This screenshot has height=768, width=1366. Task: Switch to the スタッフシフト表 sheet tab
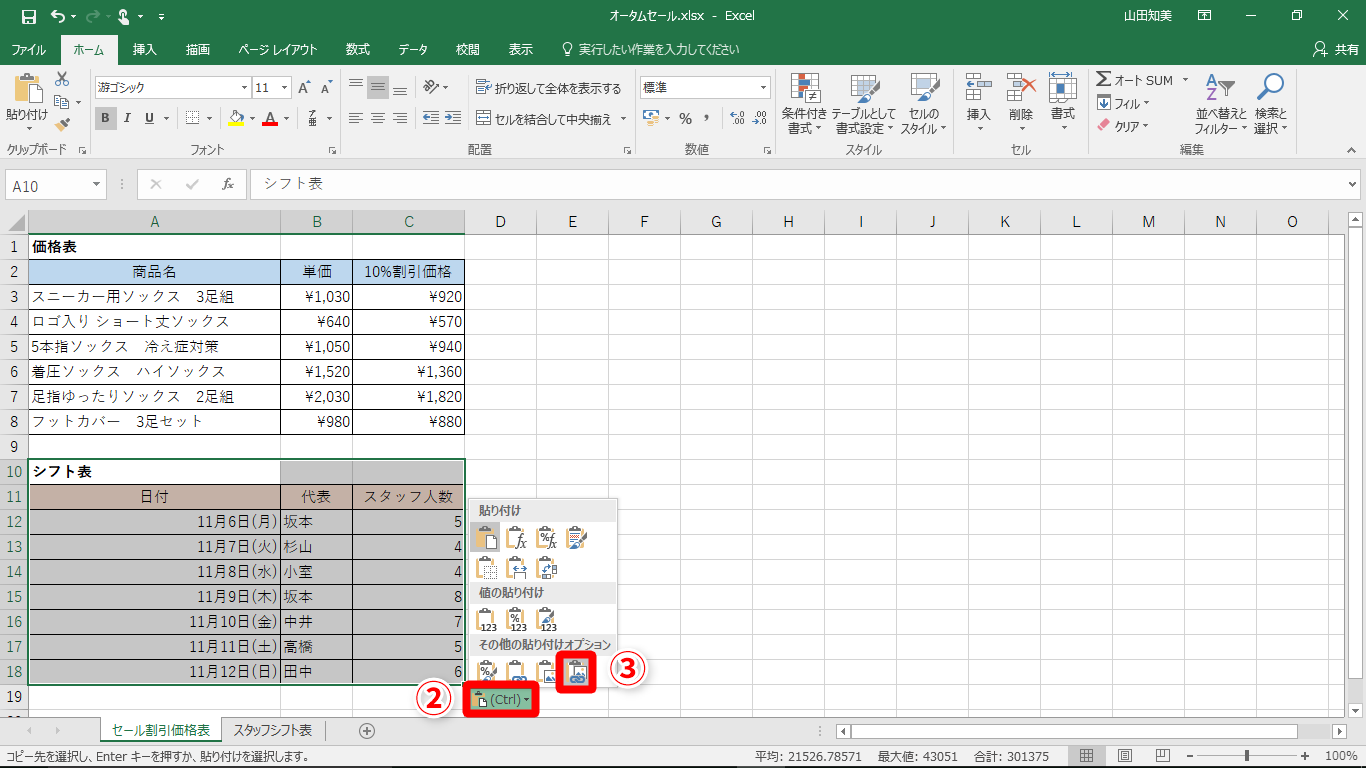click(x=273, y=731)
